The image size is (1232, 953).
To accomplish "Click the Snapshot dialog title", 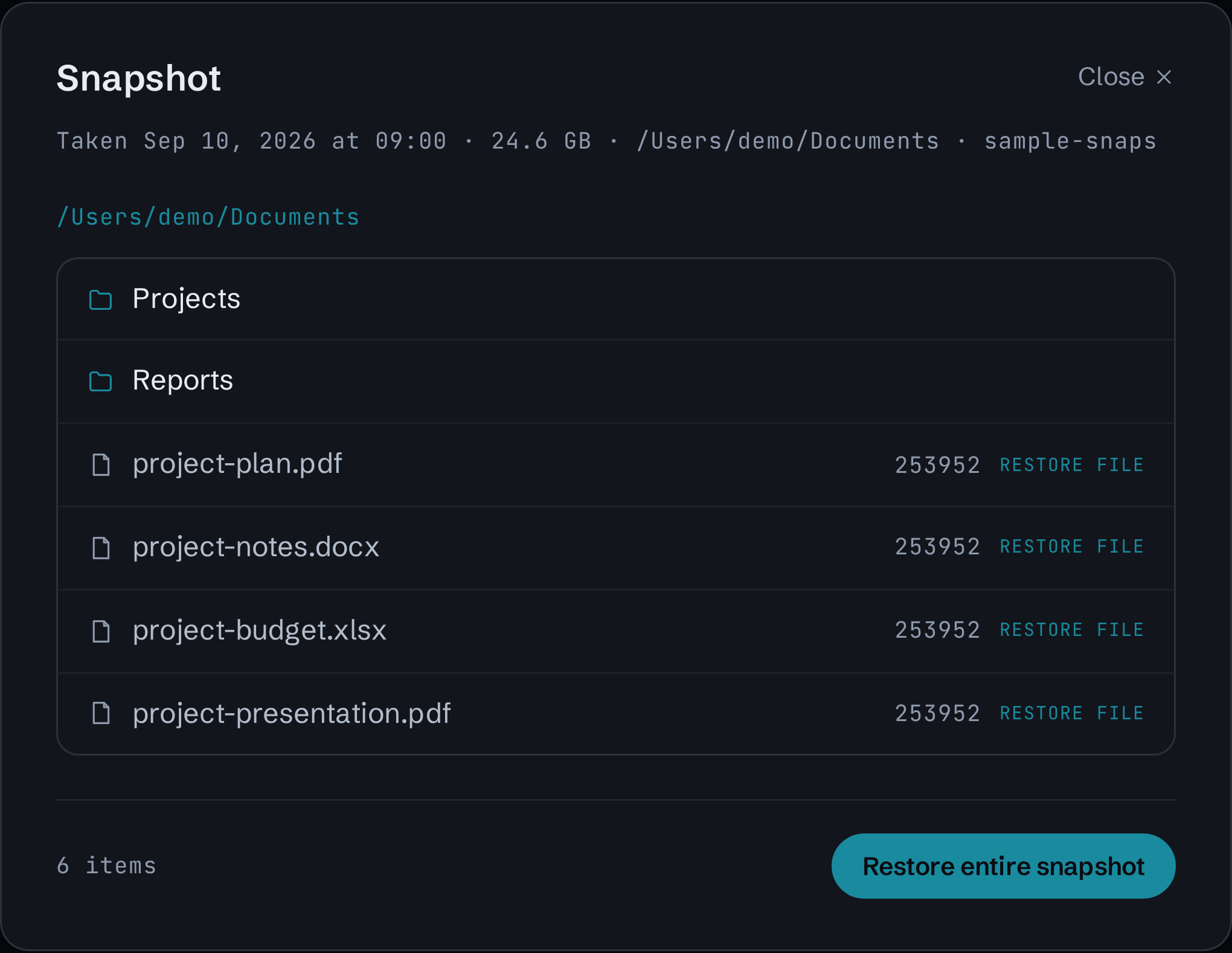I will click(139, 79).
